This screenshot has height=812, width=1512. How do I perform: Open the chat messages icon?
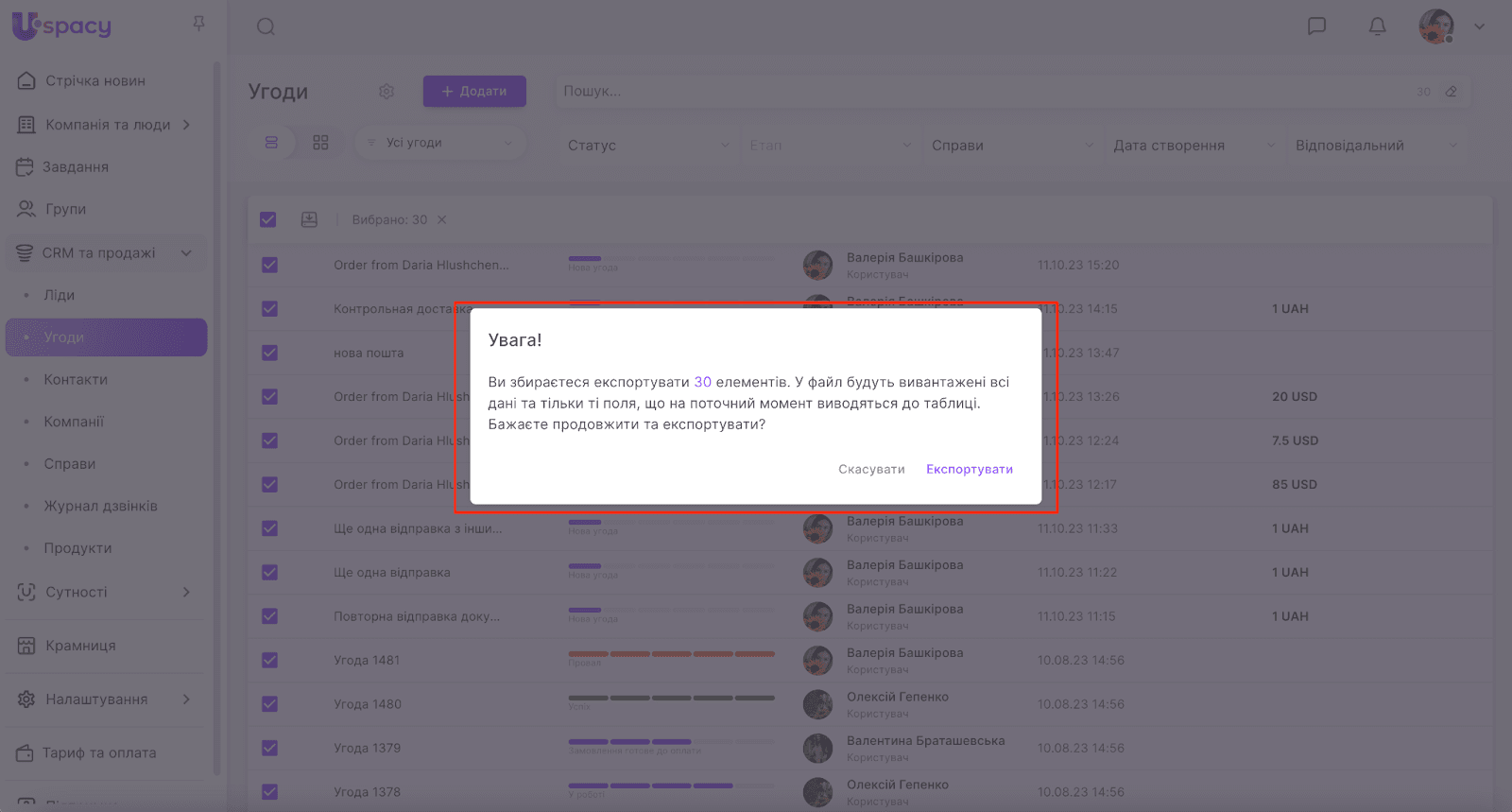1316,26
